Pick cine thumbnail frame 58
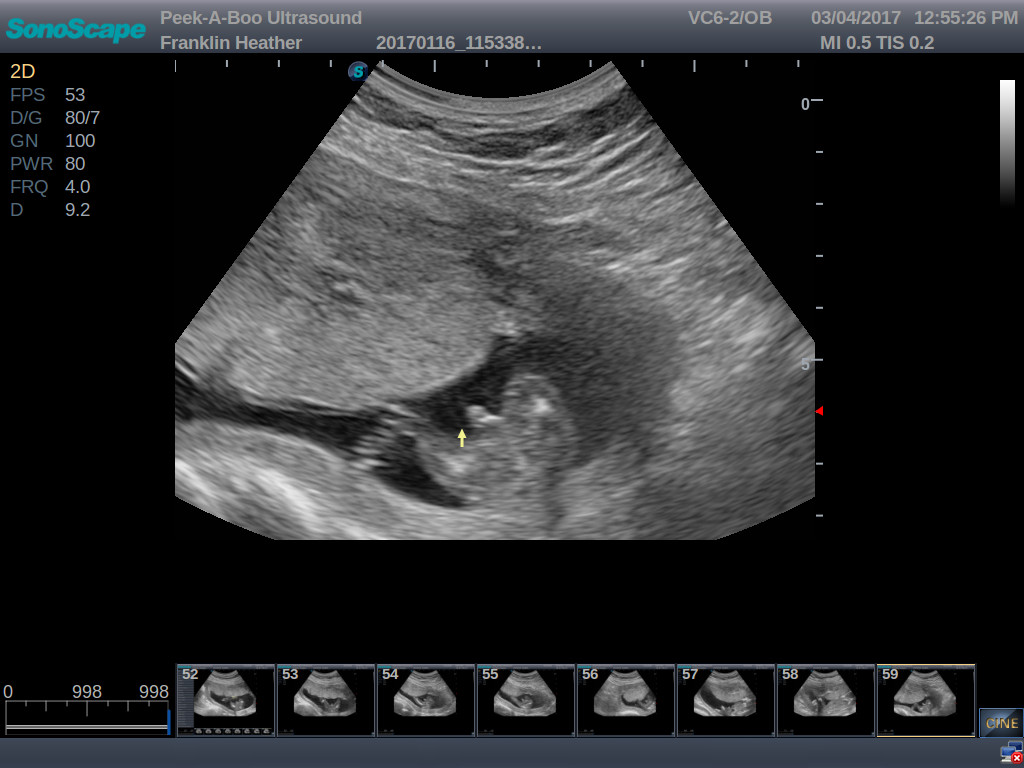Image resolution: width=1024 pixels, height=768 pixels. [x=825, y=700]
